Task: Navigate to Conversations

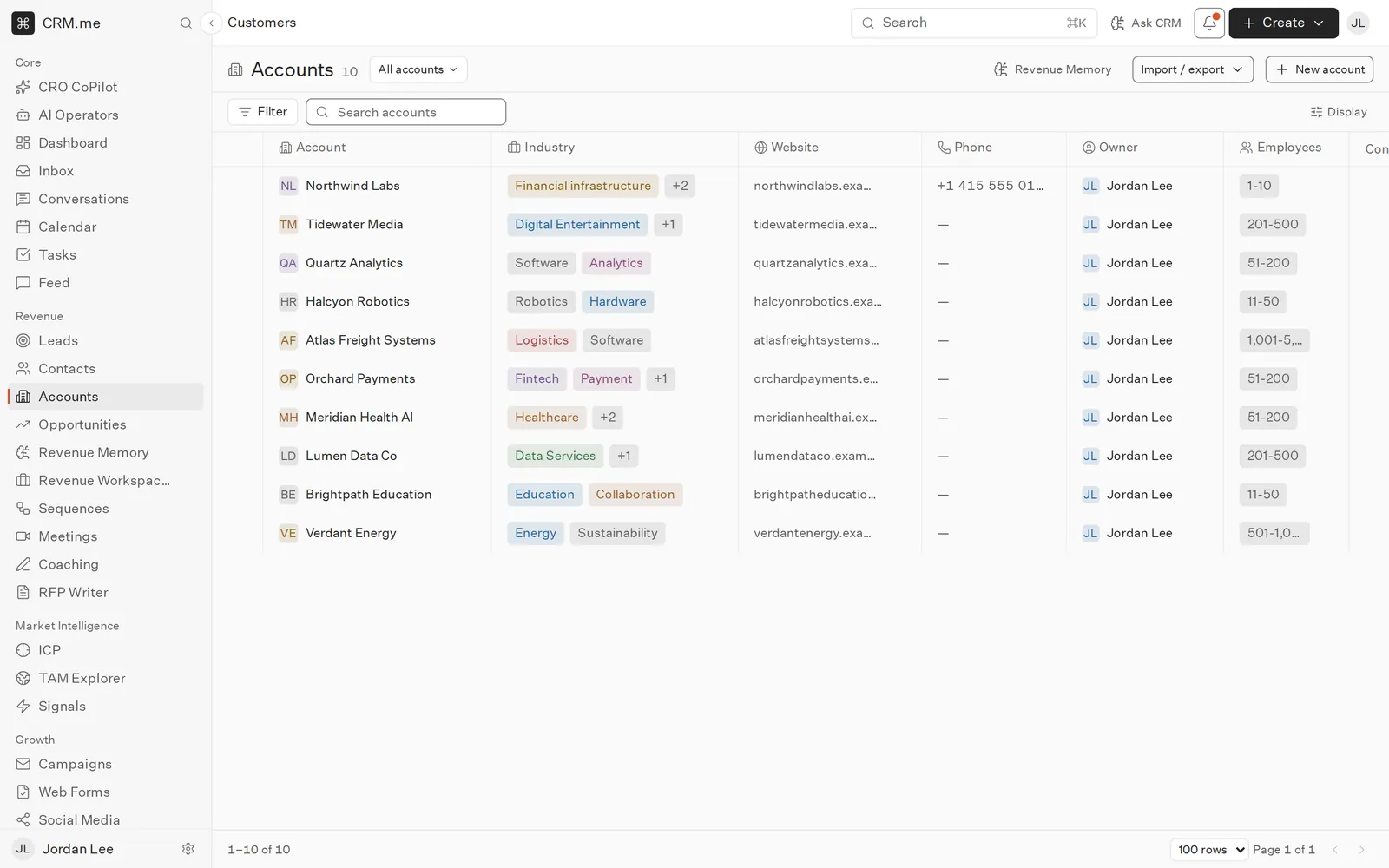Action: [x=106, y=199]
